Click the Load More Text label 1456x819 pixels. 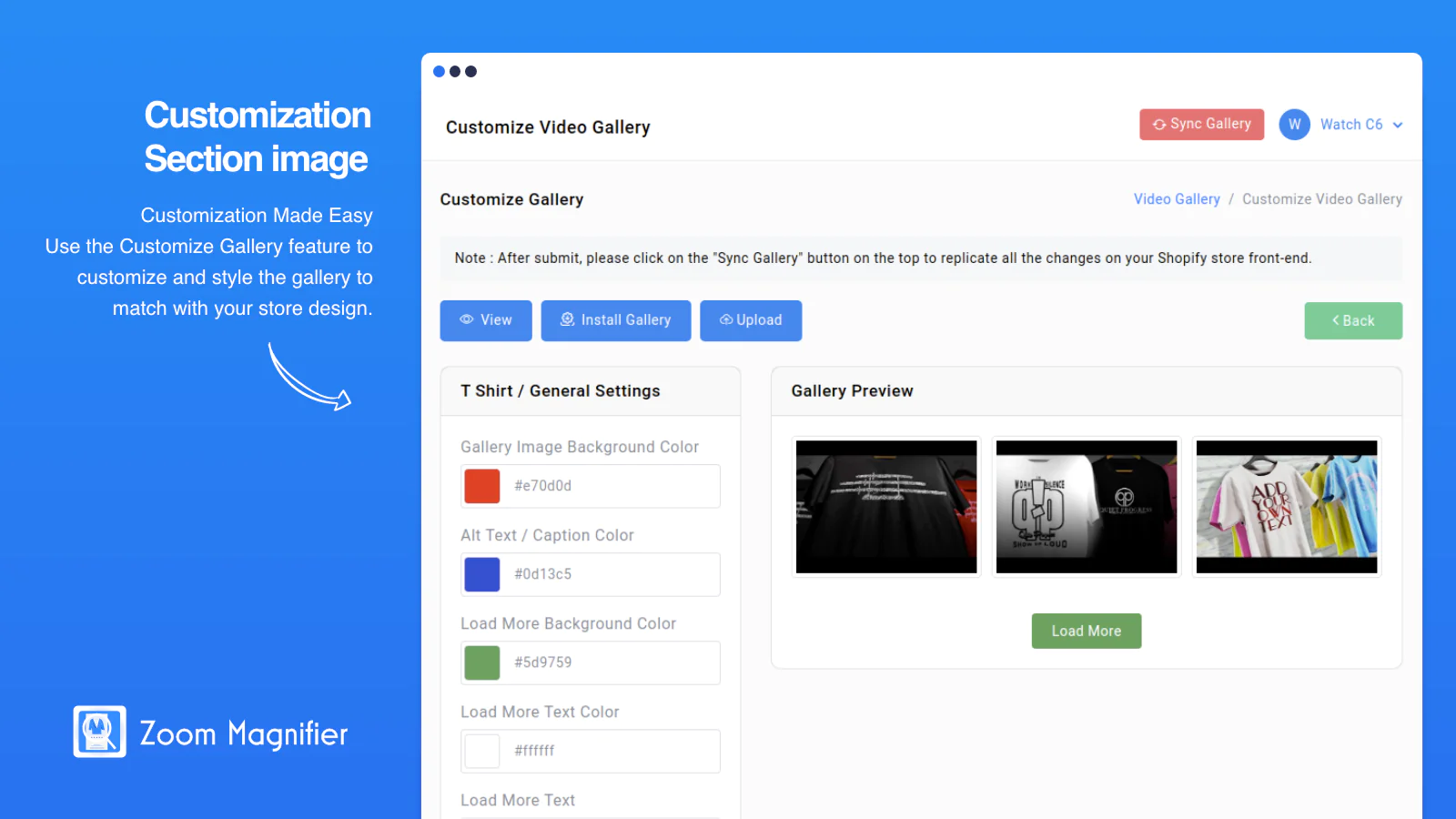coord(518,800)
